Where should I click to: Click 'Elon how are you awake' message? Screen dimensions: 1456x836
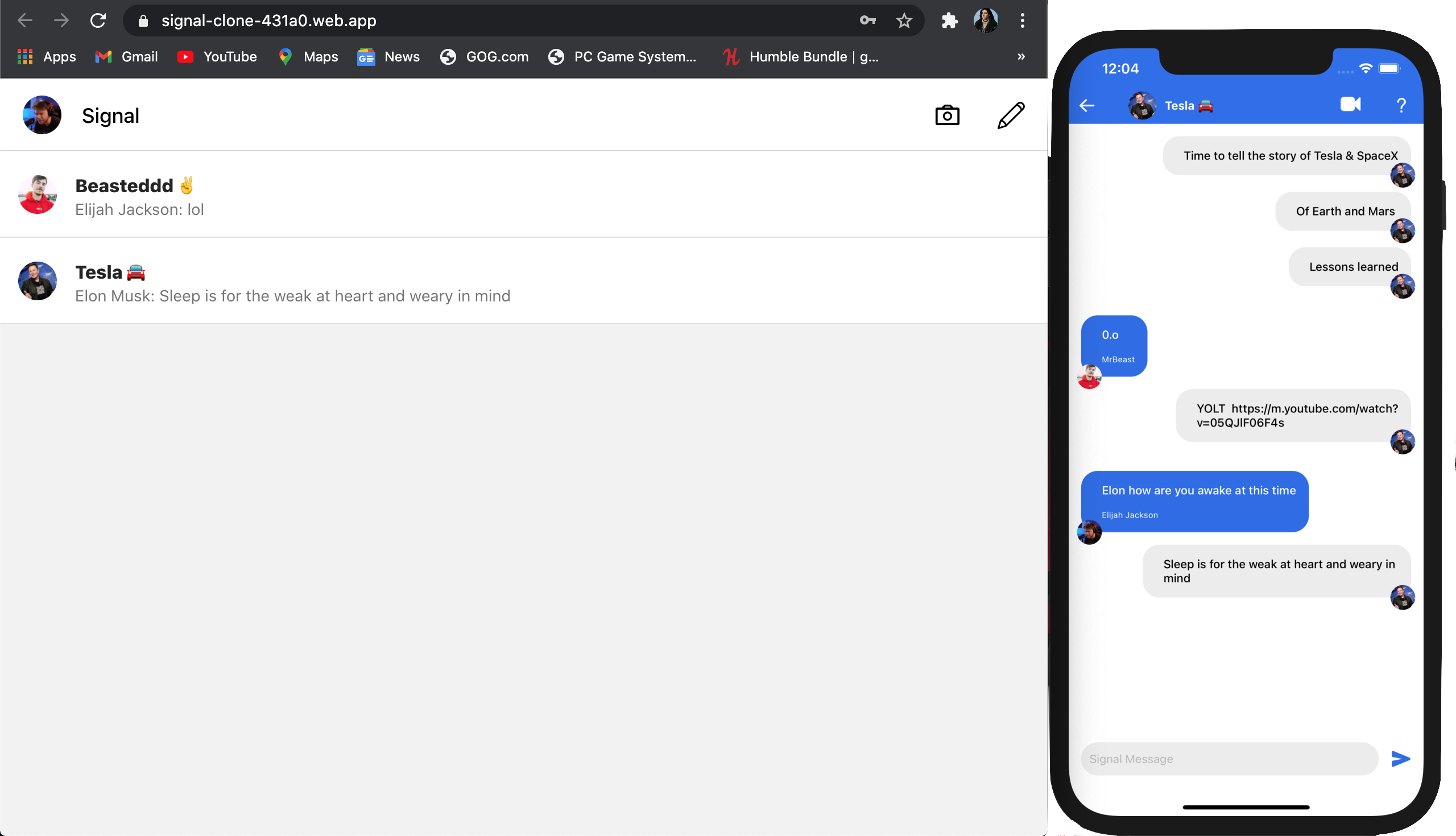[1195, 501]
